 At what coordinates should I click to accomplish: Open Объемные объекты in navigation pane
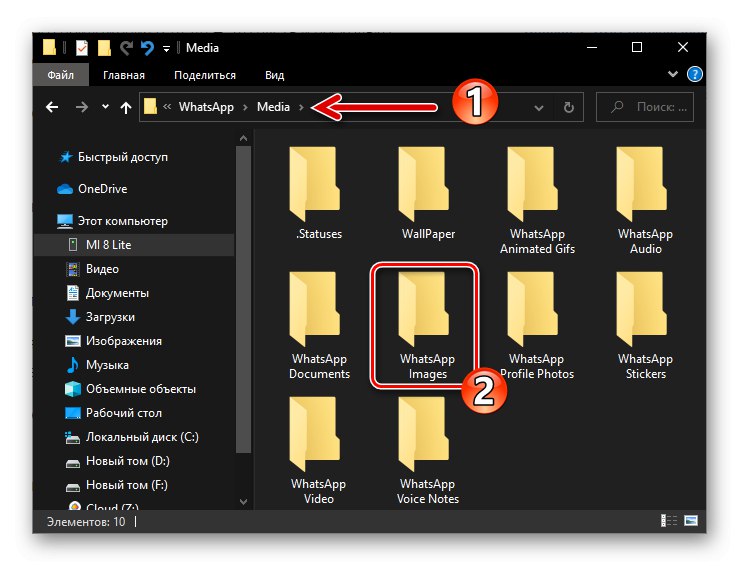(130, 389)
